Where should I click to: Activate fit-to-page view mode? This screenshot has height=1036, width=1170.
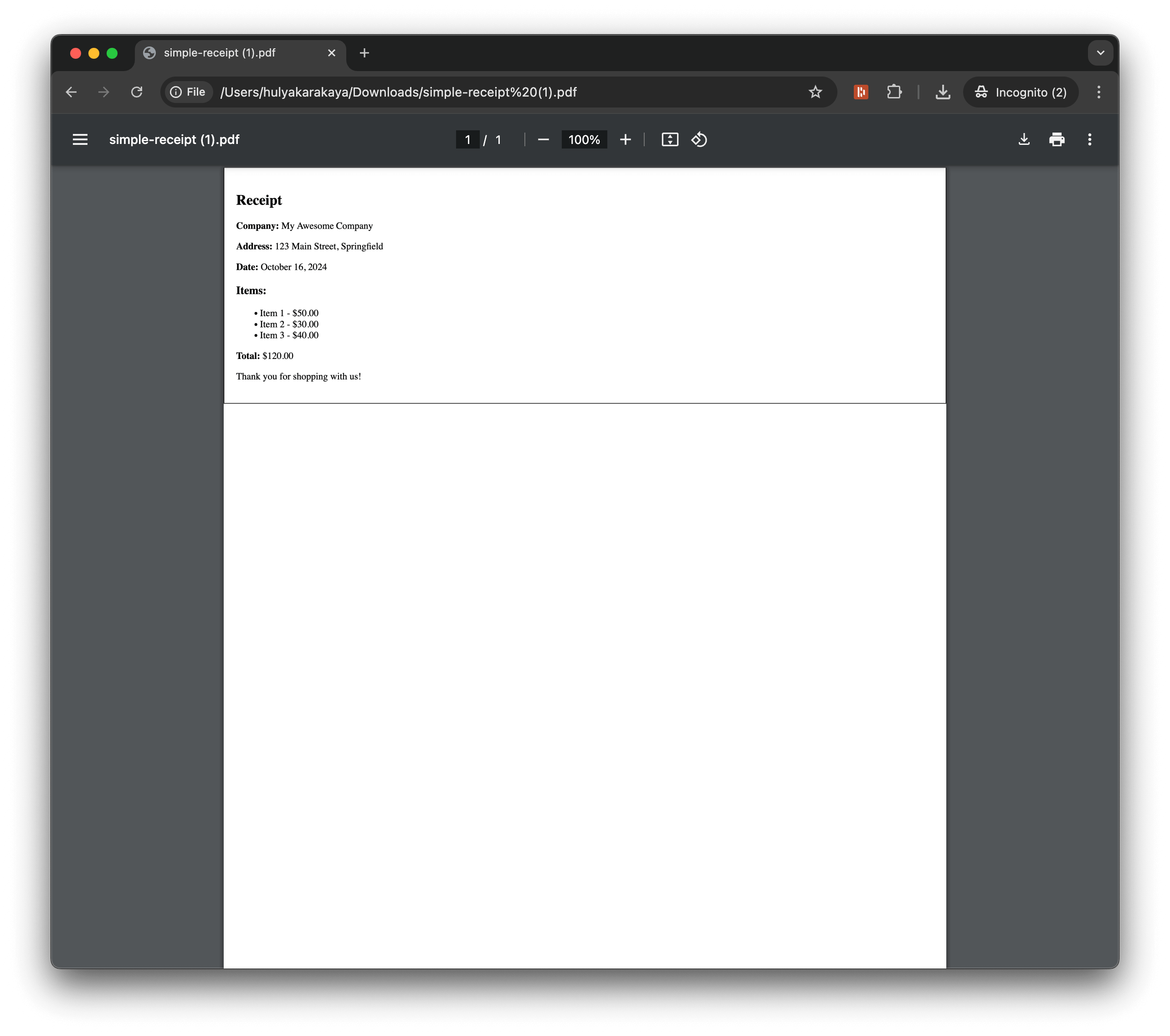(x=670, y=139)
